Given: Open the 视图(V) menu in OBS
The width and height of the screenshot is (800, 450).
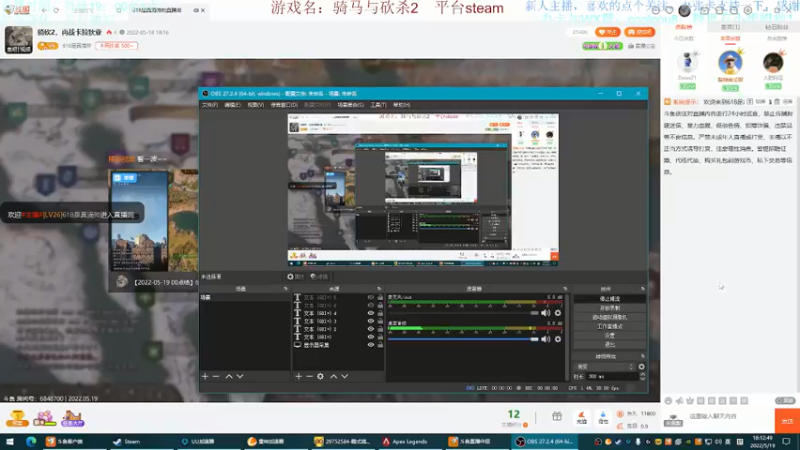Looking at the screenshot, I should click(256, 105).
